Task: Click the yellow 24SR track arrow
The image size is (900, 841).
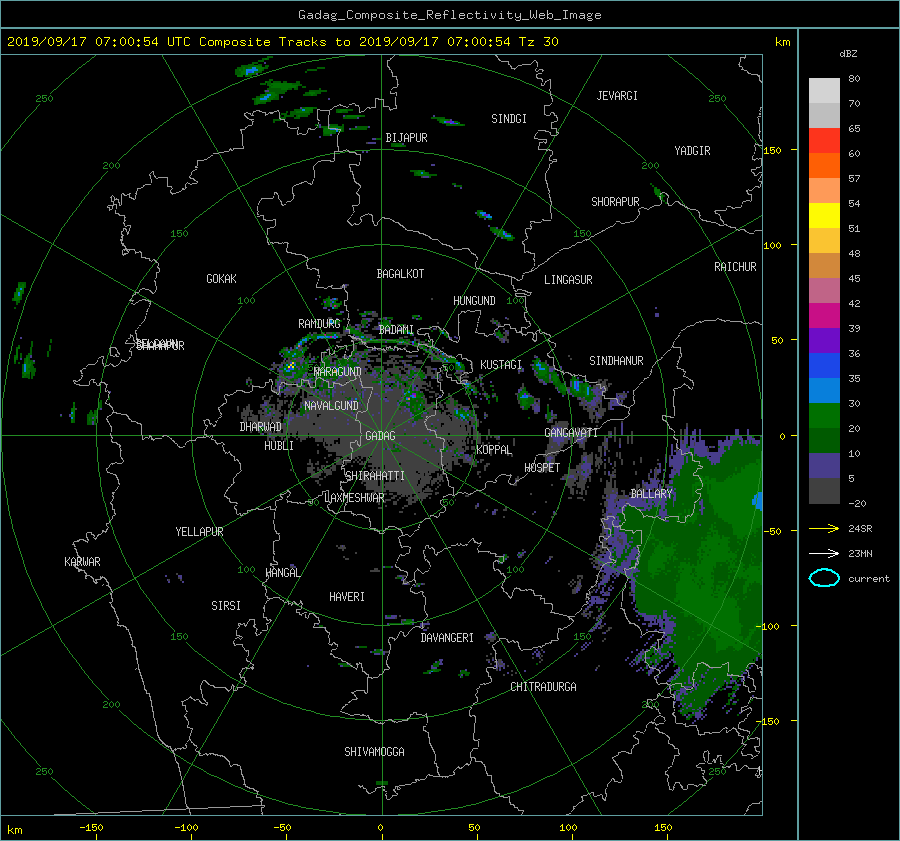Action: tap(824, 529)
